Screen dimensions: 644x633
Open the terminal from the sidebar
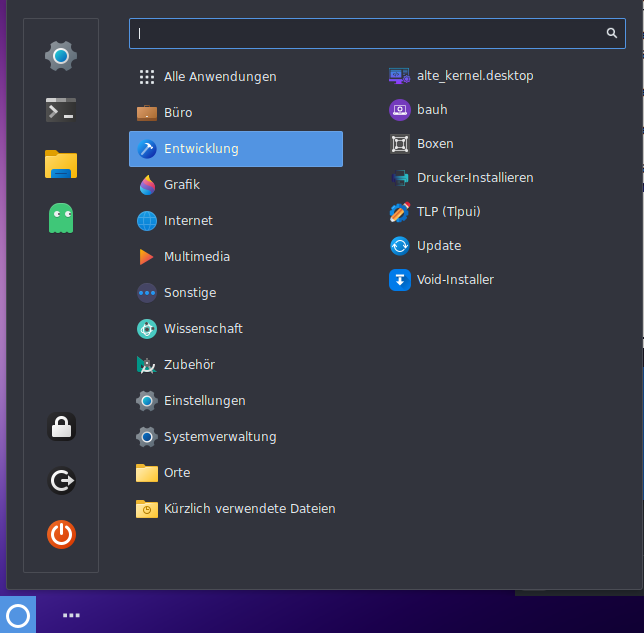(61, 110)
